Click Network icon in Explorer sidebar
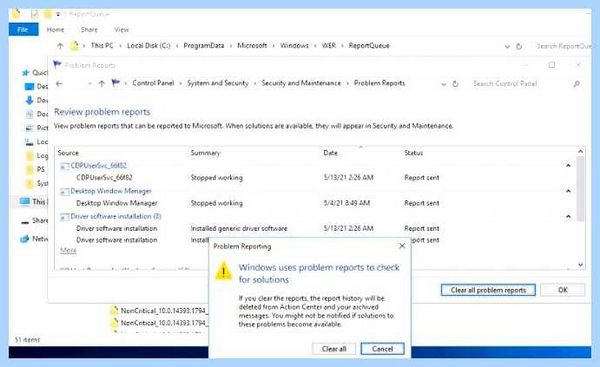 point(25,239)
